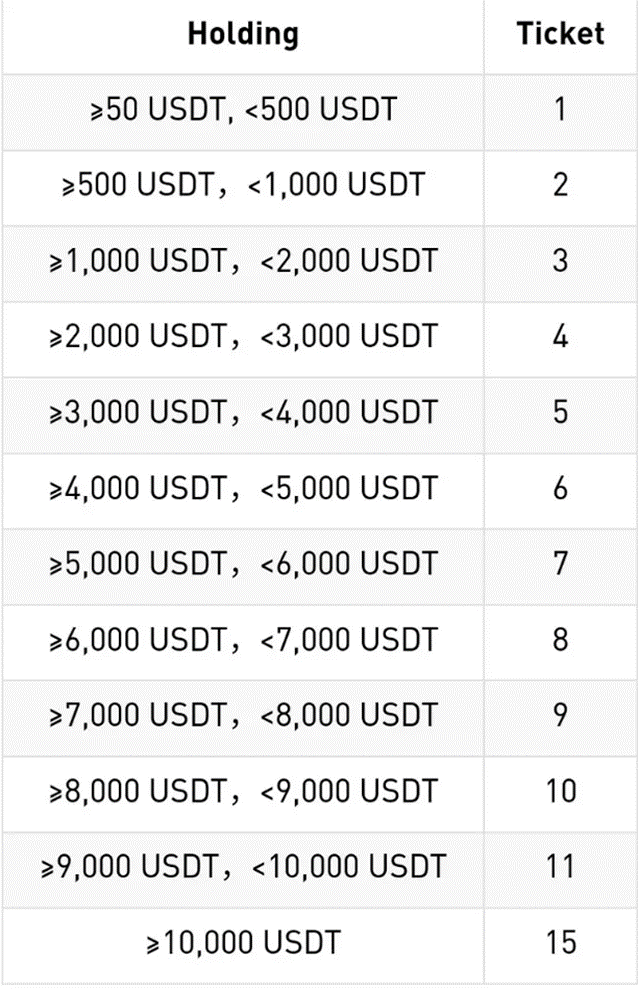Click the ticket value 10 cell
Screen dimensions: 638x989
point(560,791)
